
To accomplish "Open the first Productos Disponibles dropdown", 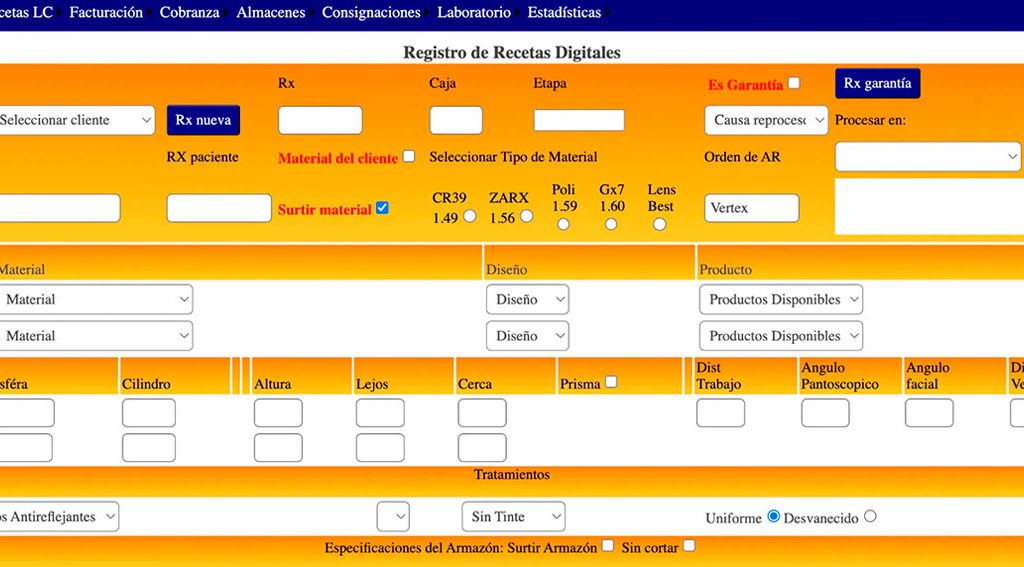I will (x=780, y=299).
